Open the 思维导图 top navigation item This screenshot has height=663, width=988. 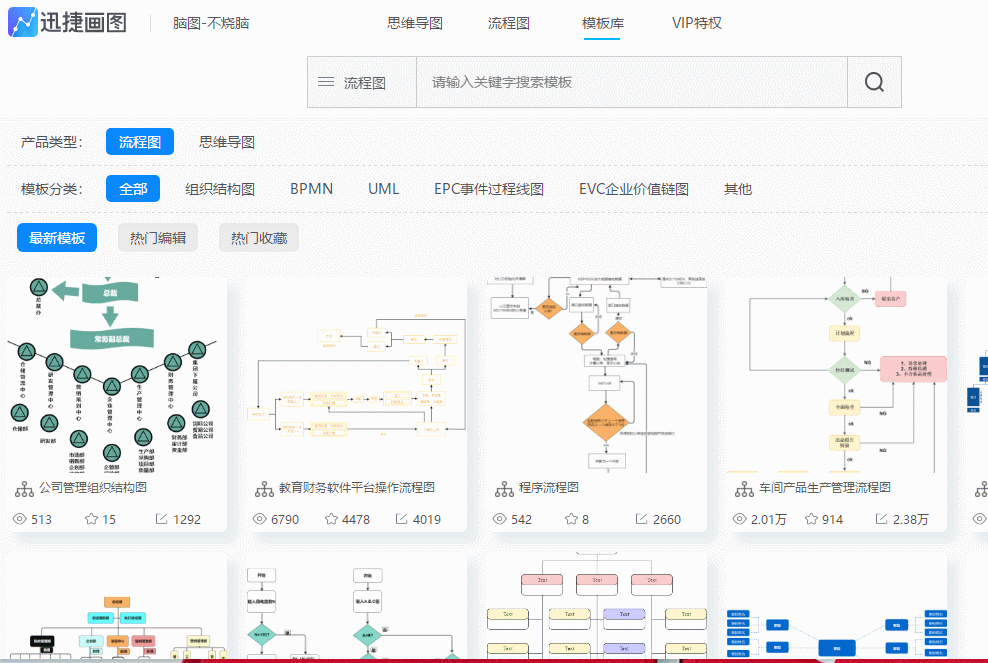click(x=415, y=23)
